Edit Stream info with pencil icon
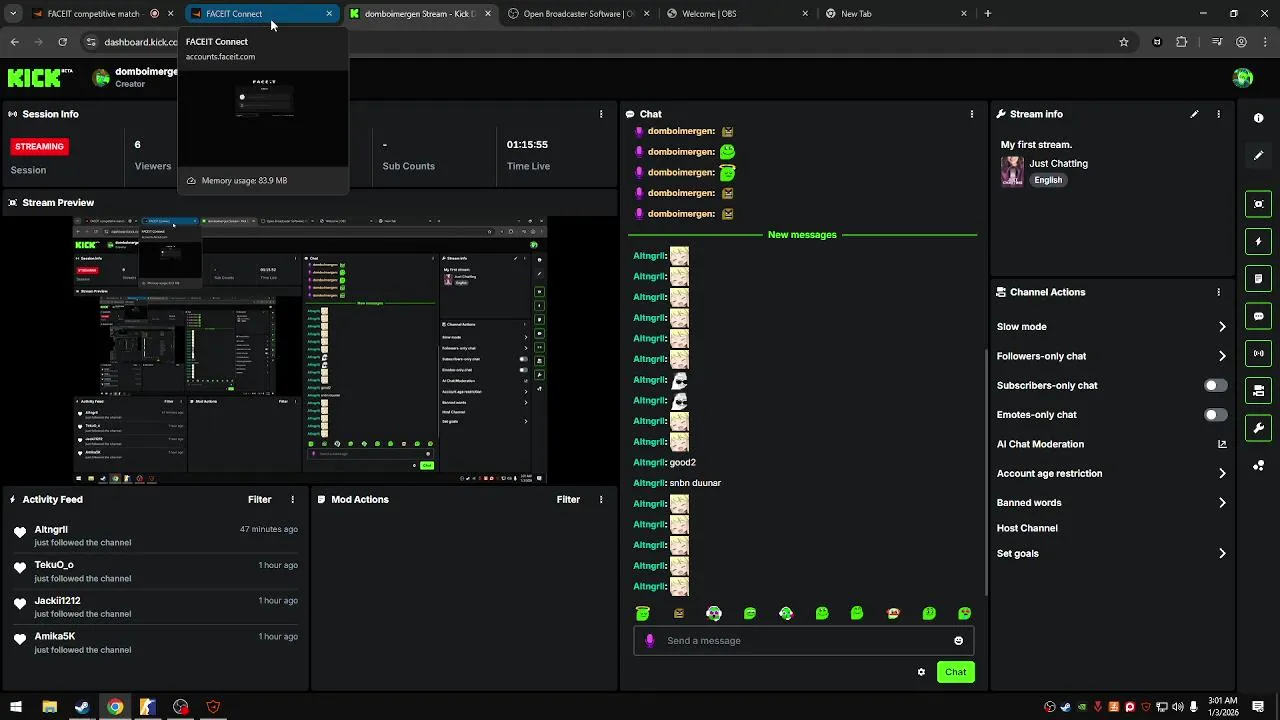The image size is (1280, 720). click(1194, 114)
